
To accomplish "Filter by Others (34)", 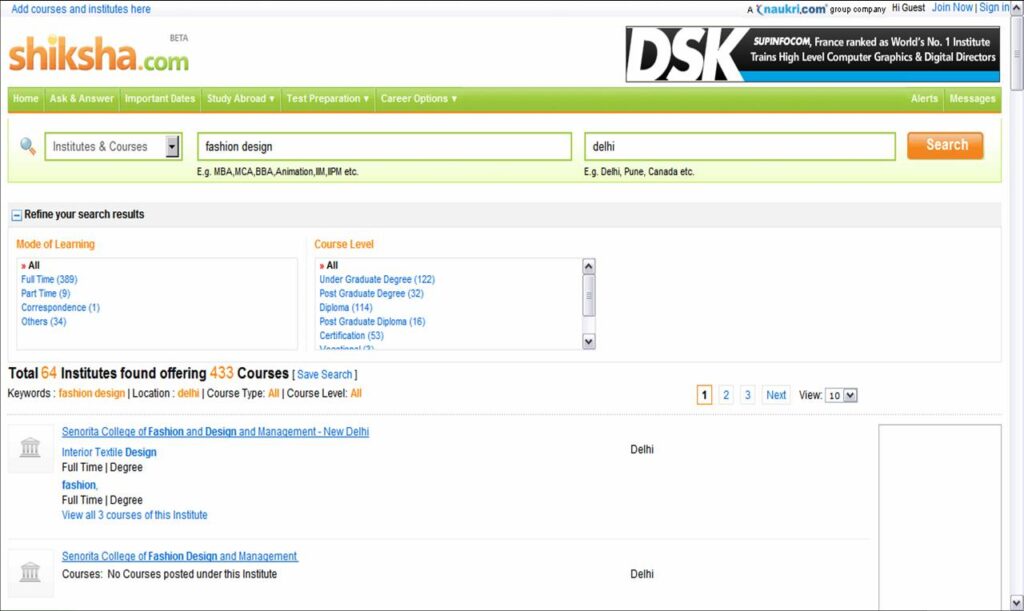I will pyautogui.click(x=43, y=322).
